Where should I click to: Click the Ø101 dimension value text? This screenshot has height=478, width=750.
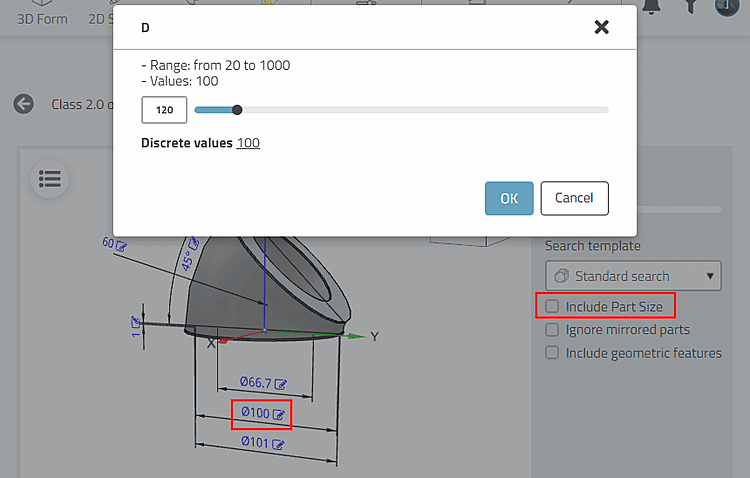(255, 442)
